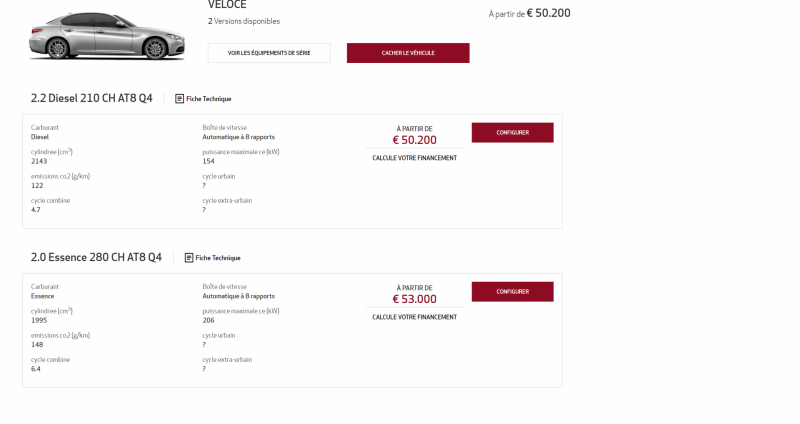Click Fiche Technique document icon for 2.0 Essence
The height and width of the screenshot is (424, 800).
tap(189, 258)
